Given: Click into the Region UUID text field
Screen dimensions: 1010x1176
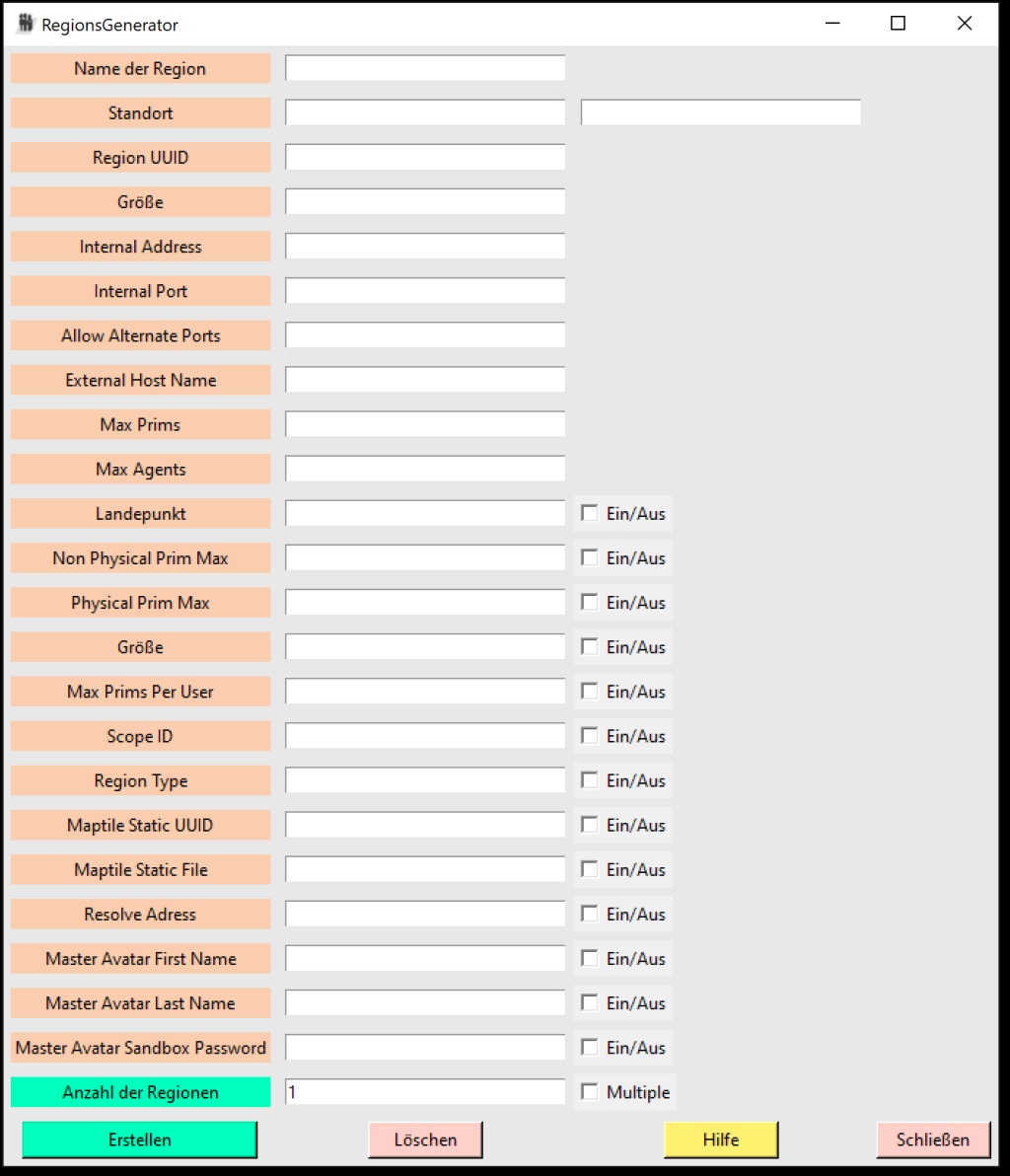Looking at the screenshot, I should (425, 157).
